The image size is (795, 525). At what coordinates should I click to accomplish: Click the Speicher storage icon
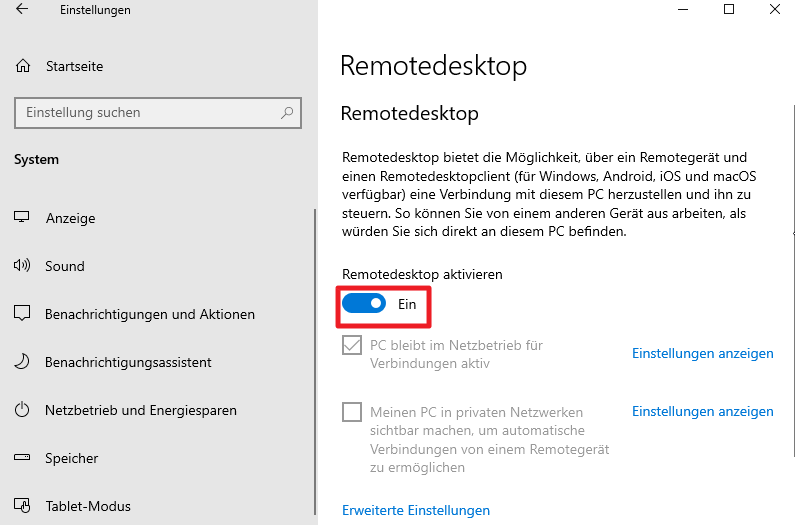(22, 458)
